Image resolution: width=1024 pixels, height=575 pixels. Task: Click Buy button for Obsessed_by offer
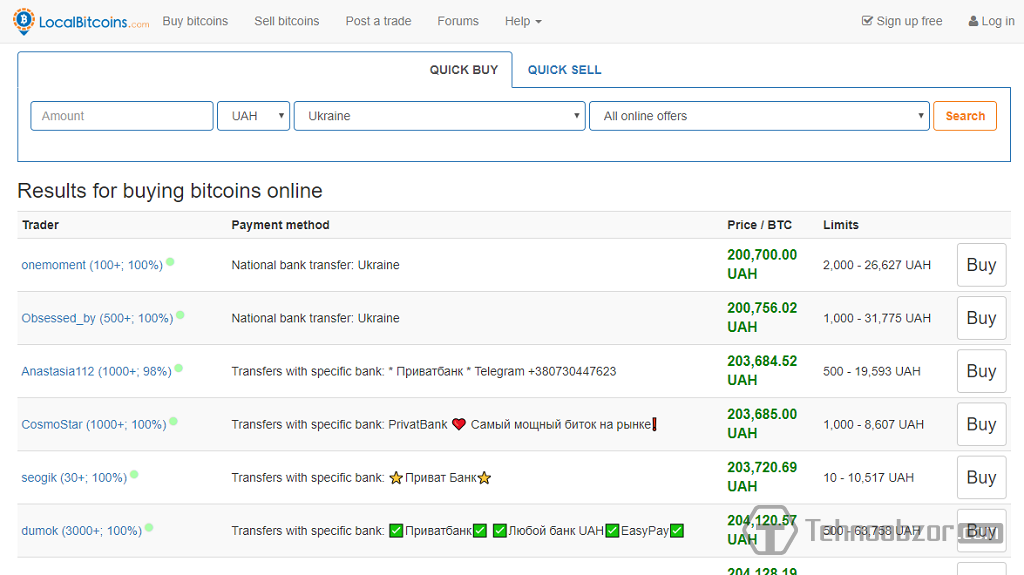[981, 318]
